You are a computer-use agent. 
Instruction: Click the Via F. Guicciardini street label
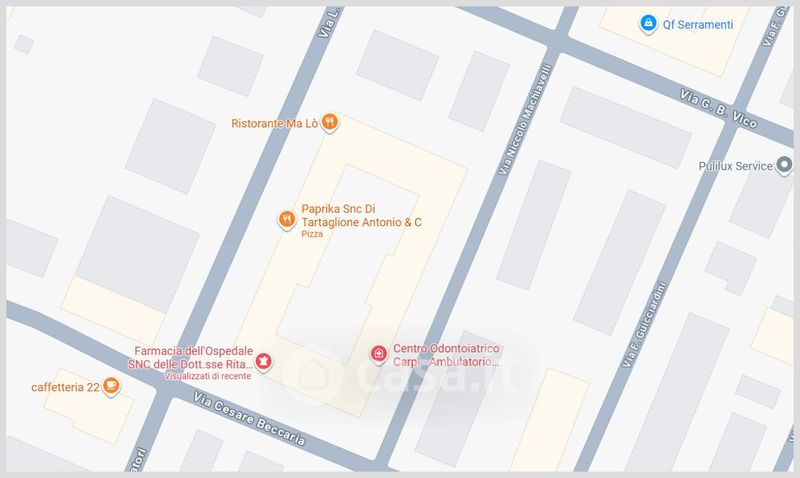coord(644,324)
